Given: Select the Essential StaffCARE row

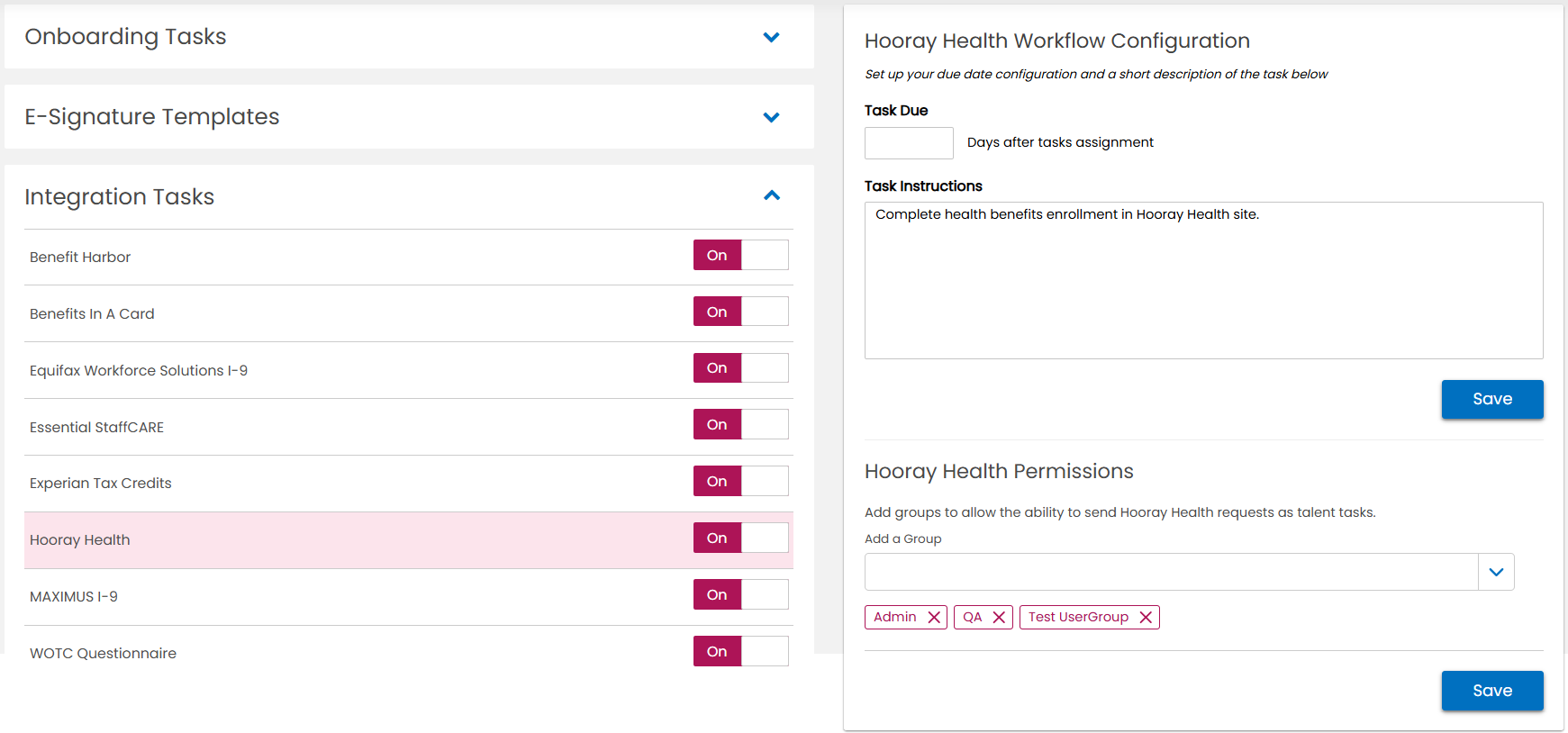Looking at the screenshot, I should pos(408,427).
